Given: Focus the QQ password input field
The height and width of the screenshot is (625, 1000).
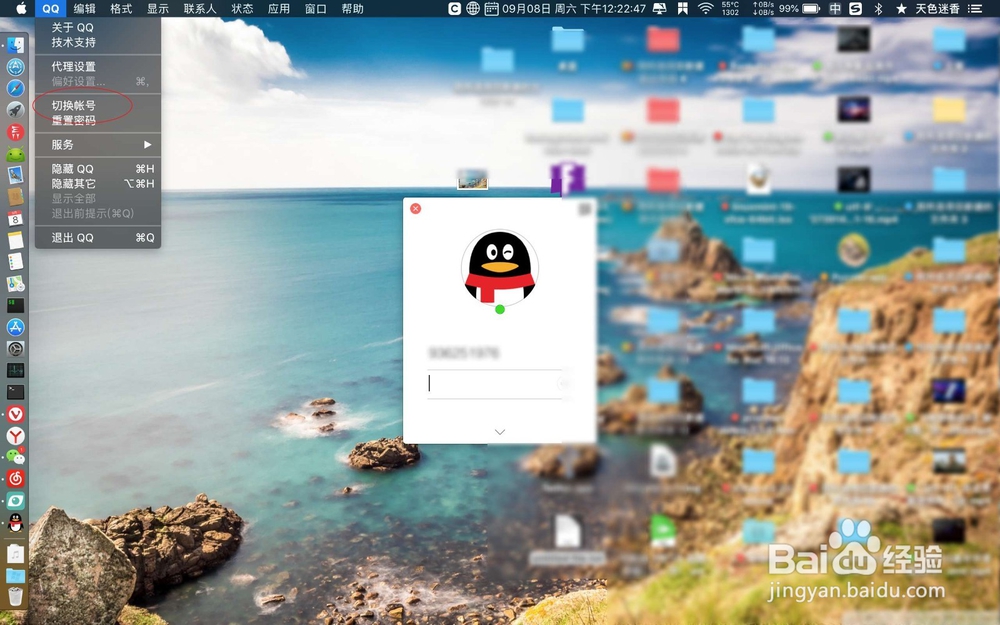Looking at the screenshot, I should pos(495,383).
